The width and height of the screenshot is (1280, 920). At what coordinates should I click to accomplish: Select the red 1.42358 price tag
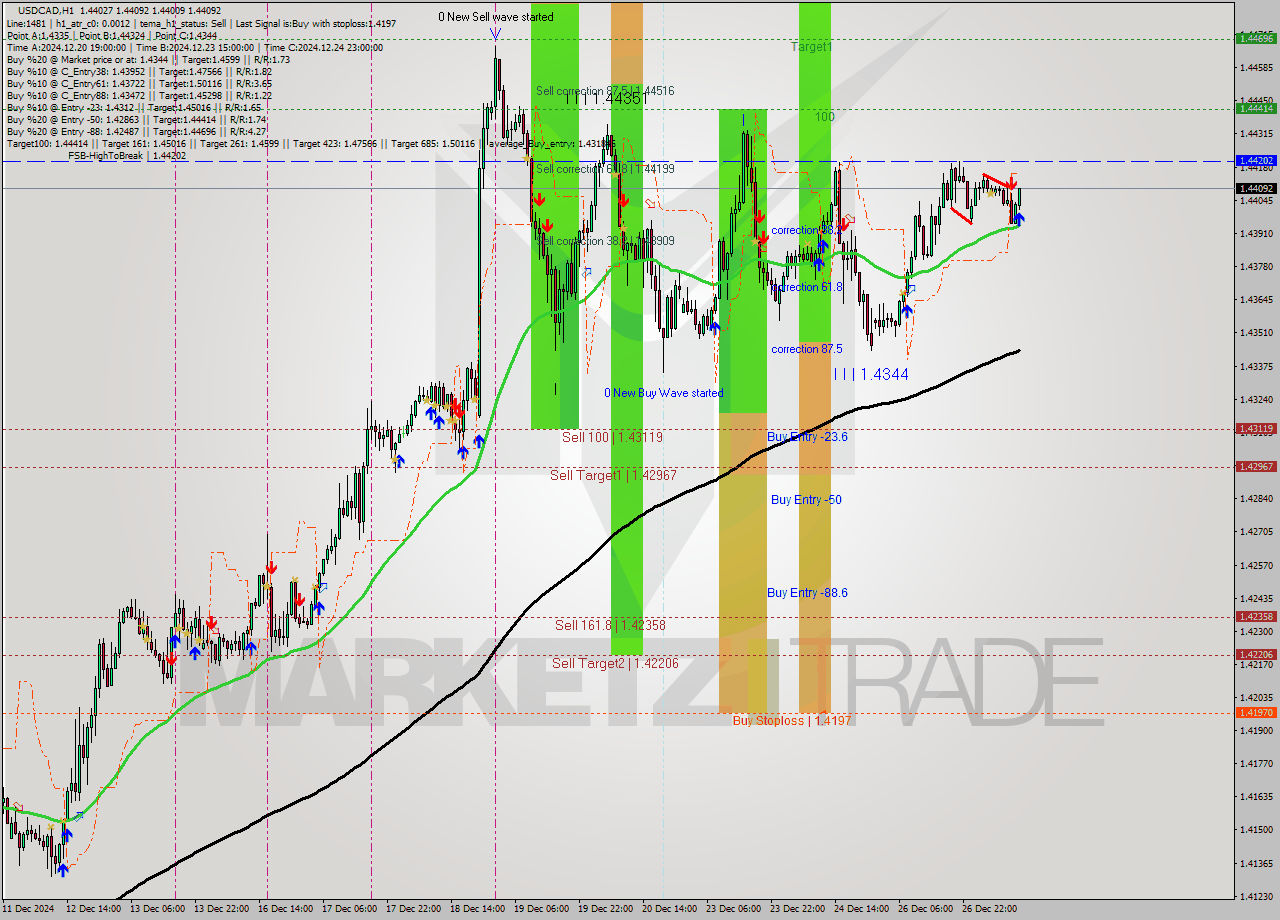1256,617
